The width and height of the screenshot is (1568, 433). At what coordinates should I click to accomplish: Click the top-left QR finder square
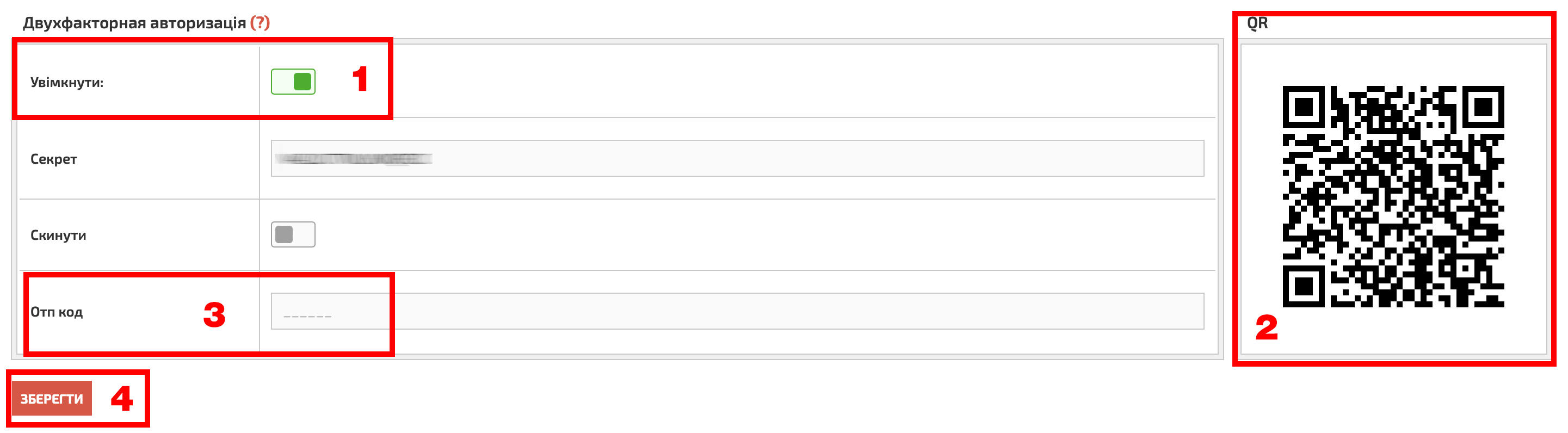(1304, 107)
